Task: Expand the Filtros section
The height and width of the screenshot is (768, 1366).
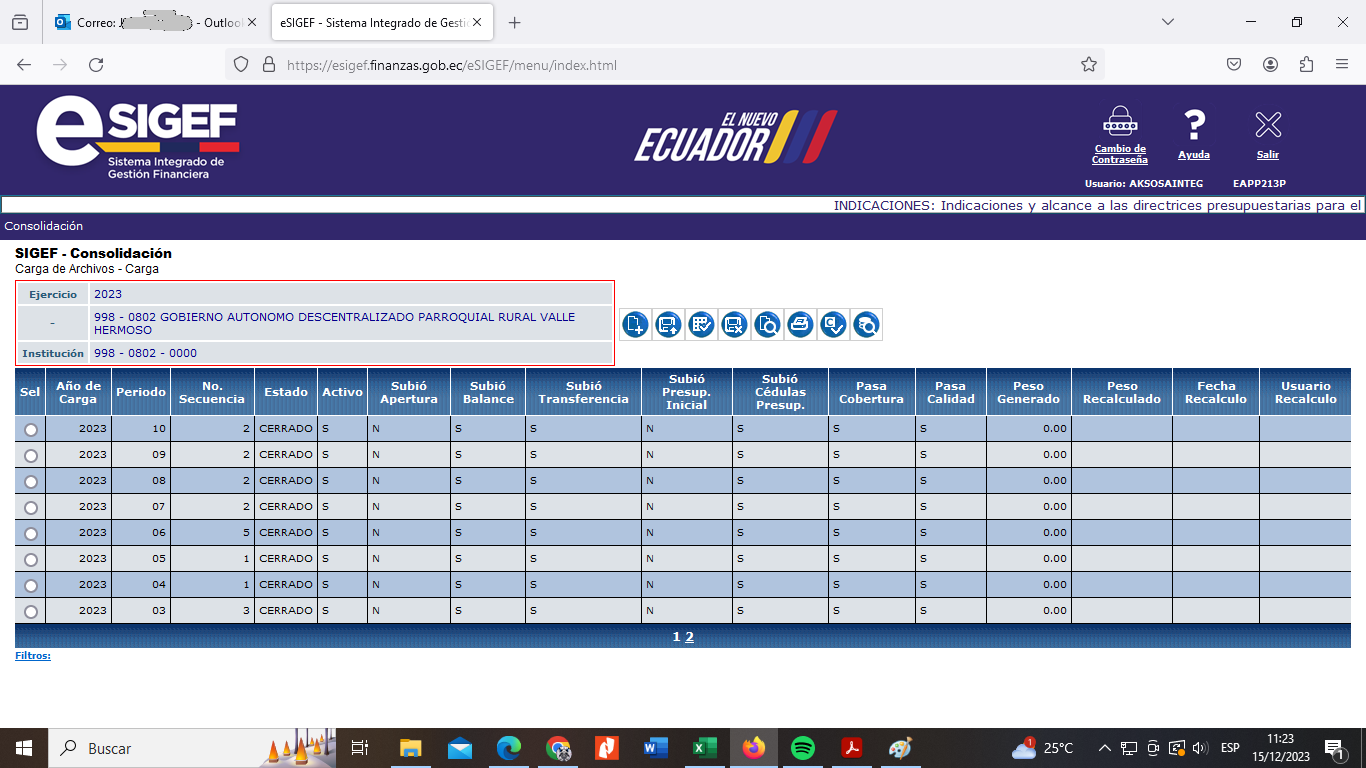Action: 33,656
